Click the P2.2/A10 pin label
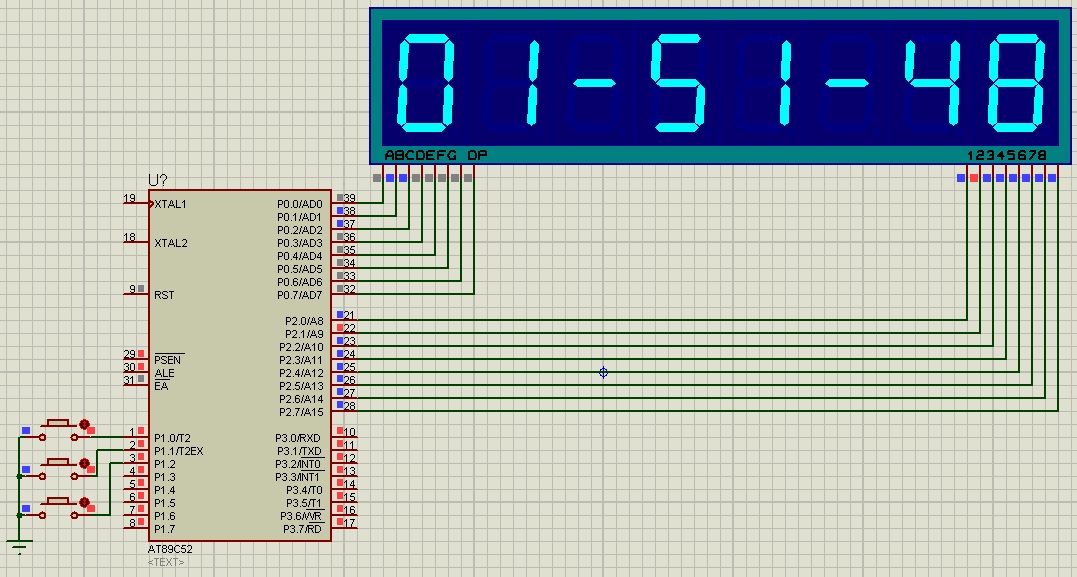The width and height of the screenshot is (1077, 577). click(x=301, y=348)
